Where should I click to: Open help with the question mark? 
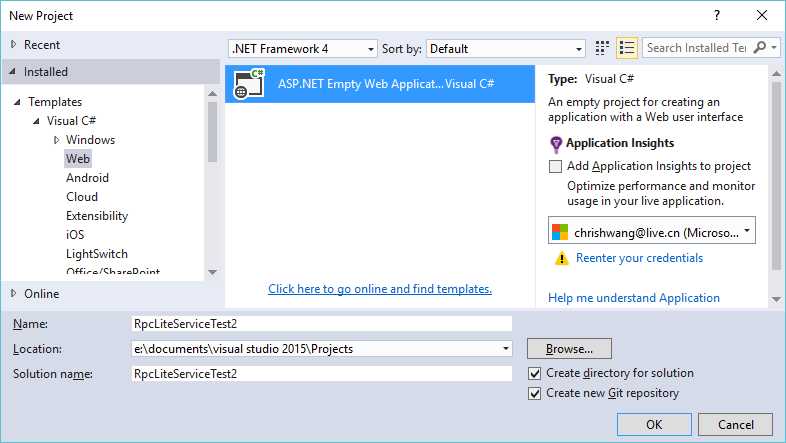point(717,16)
